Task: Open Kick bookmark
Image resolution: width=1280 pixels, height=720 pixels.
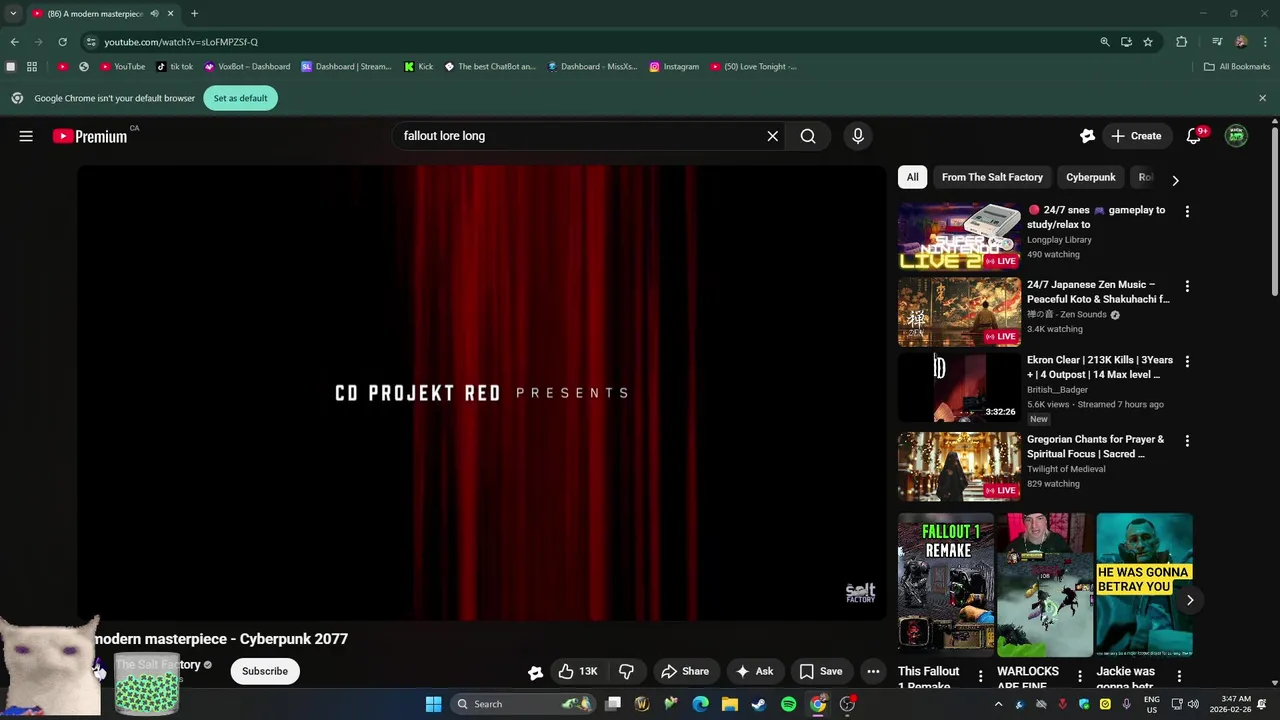Action: (419, 67)
